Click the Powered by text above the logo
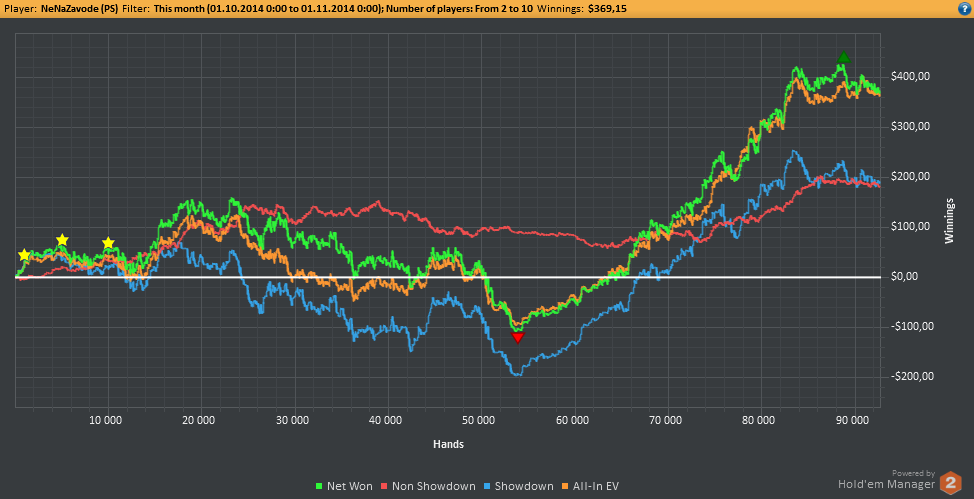The image size is (974, 499). [x=914, y=474]
